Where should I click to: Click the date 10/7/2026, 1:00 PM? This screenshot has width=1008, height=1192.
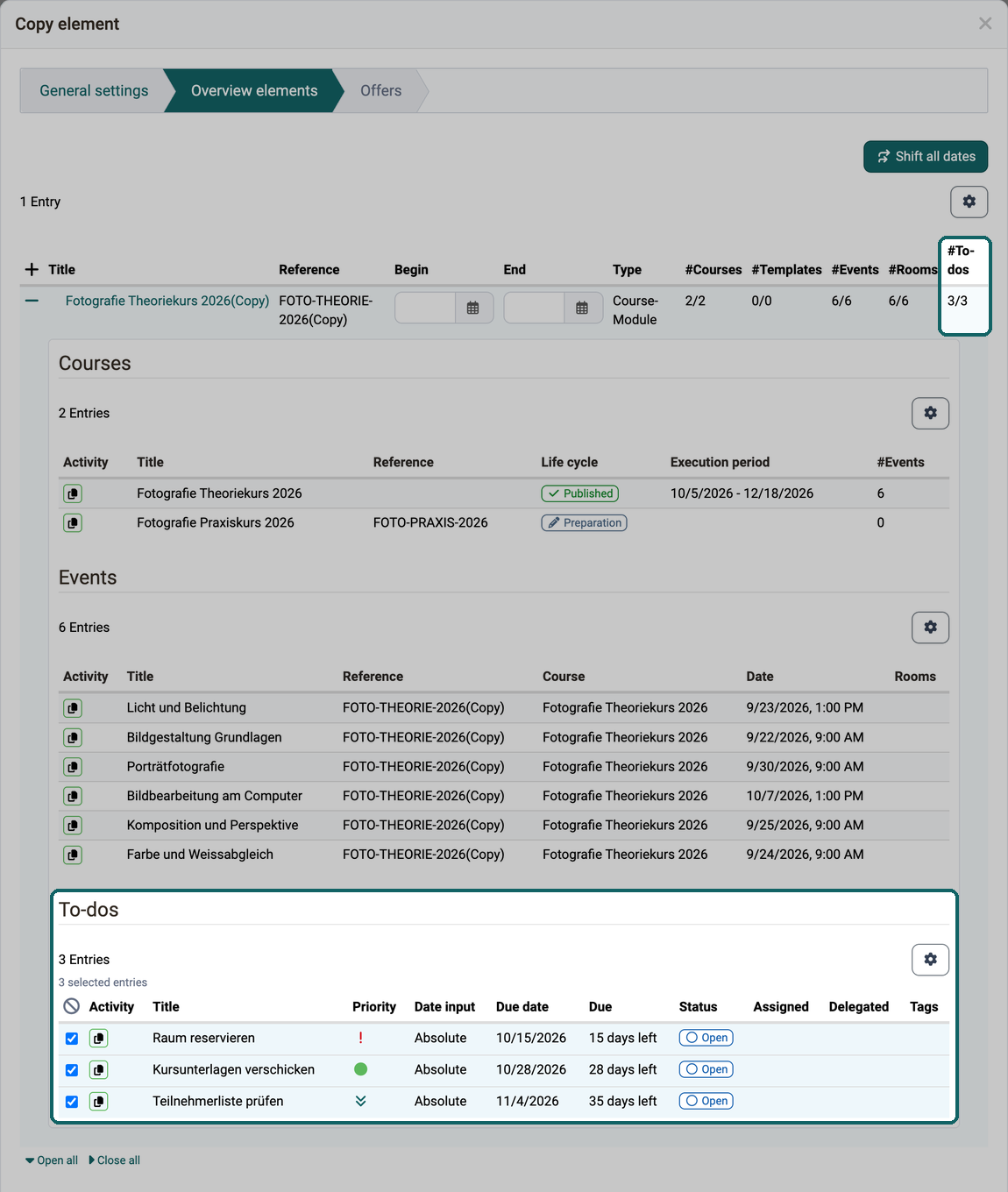[805, 796]
